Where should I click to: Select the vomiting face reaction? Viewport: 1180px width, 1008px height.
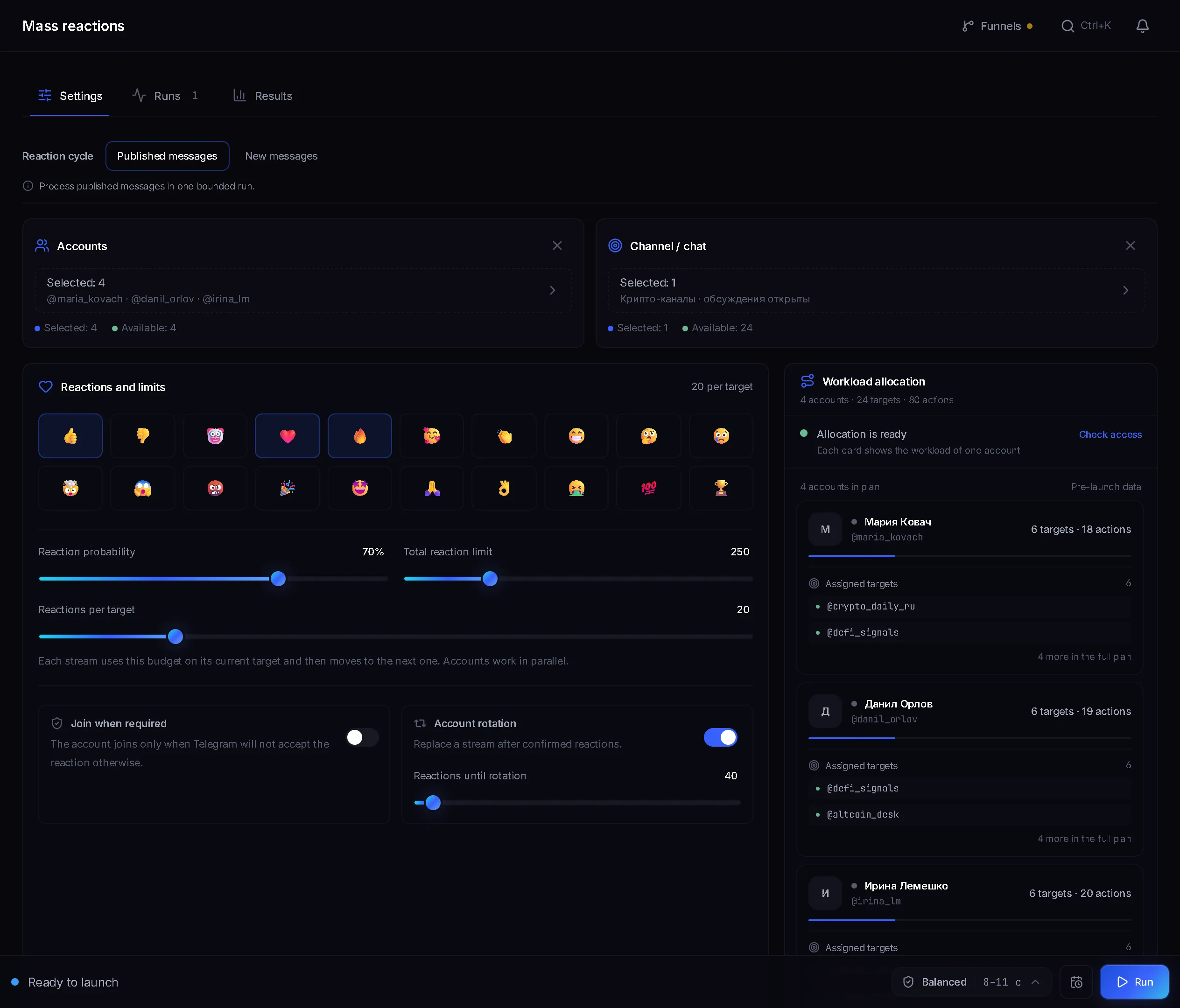[576, 488]
